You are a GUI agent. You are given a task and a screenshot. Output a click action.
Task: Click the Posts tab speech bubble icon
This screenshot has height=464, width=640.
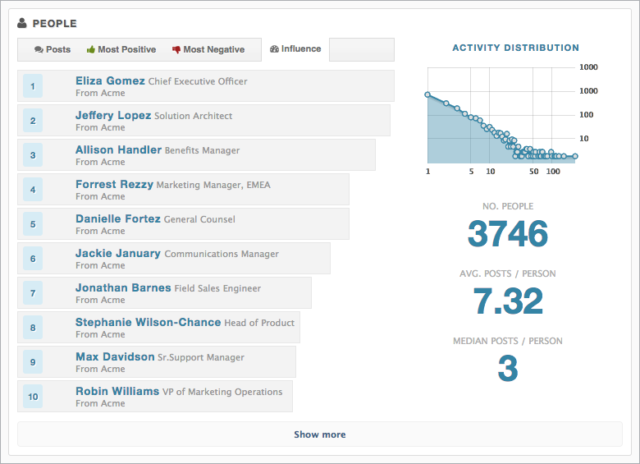[x=39, y=49]
